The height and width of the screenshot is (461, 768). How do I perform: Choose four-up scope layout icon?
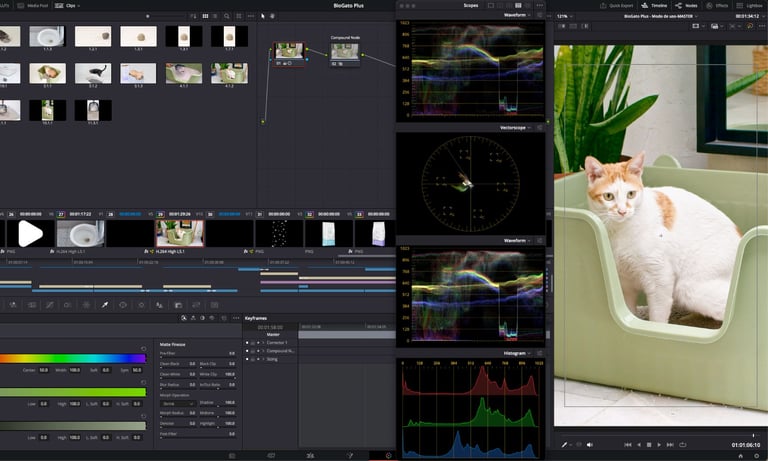[518, 5]
